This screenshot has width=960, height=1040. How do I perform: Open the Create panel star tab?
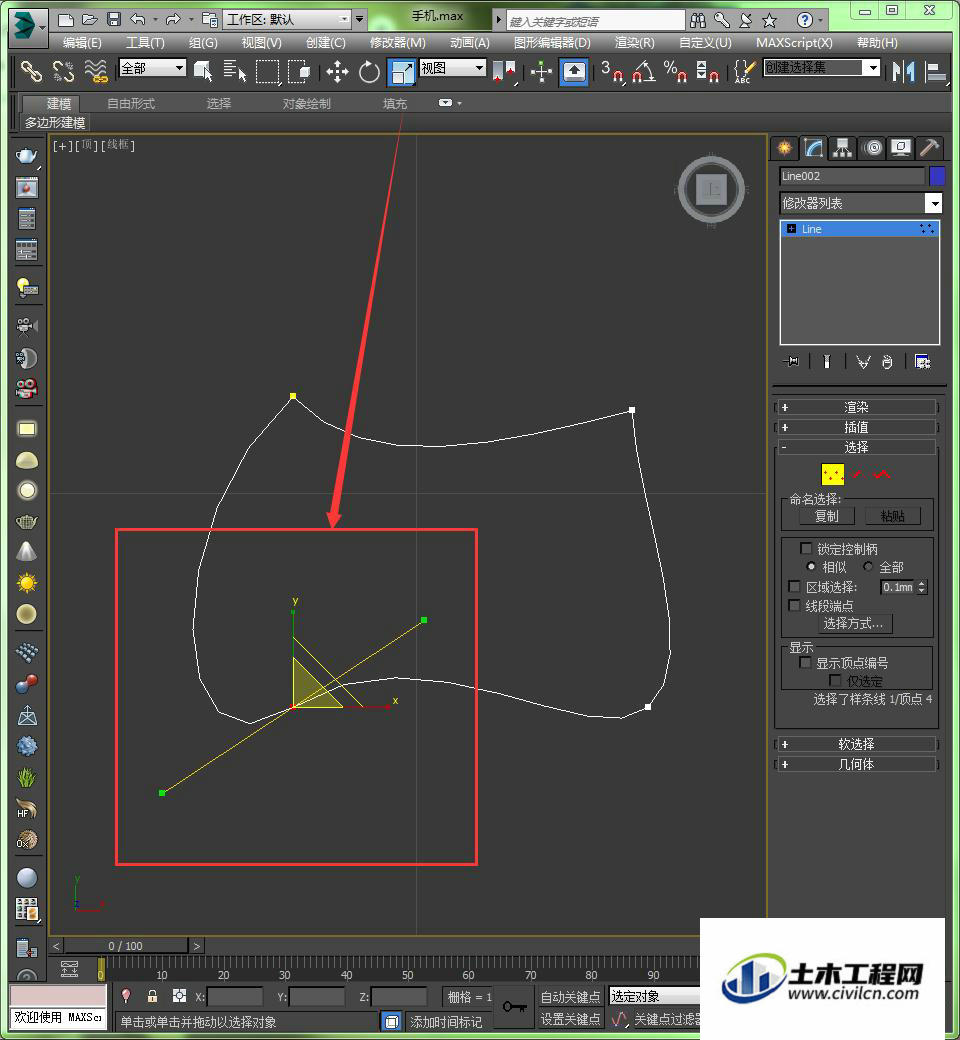(x=784, y=147)
